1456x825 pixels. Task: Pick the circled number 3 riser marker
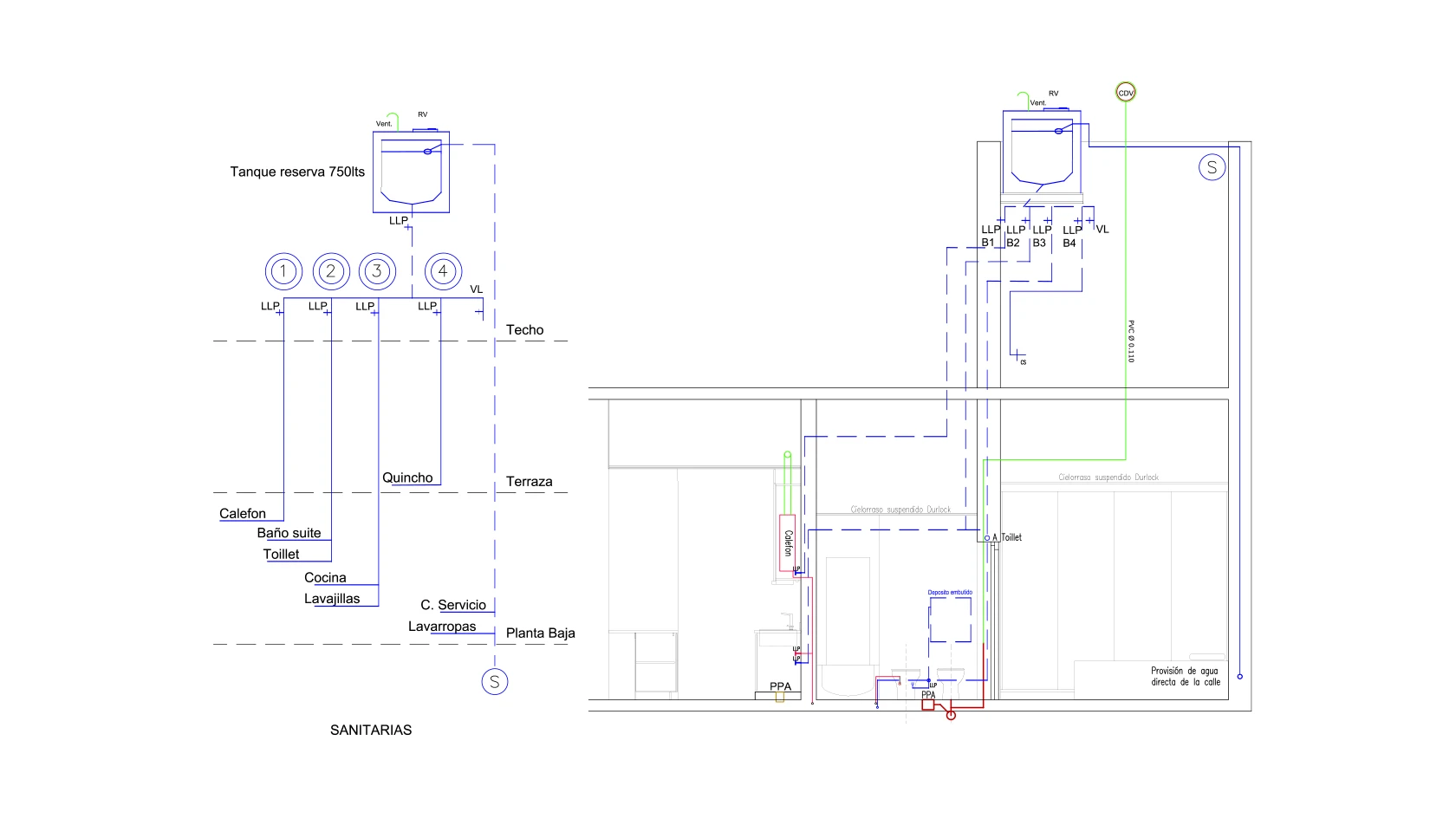tap(377, 271)
